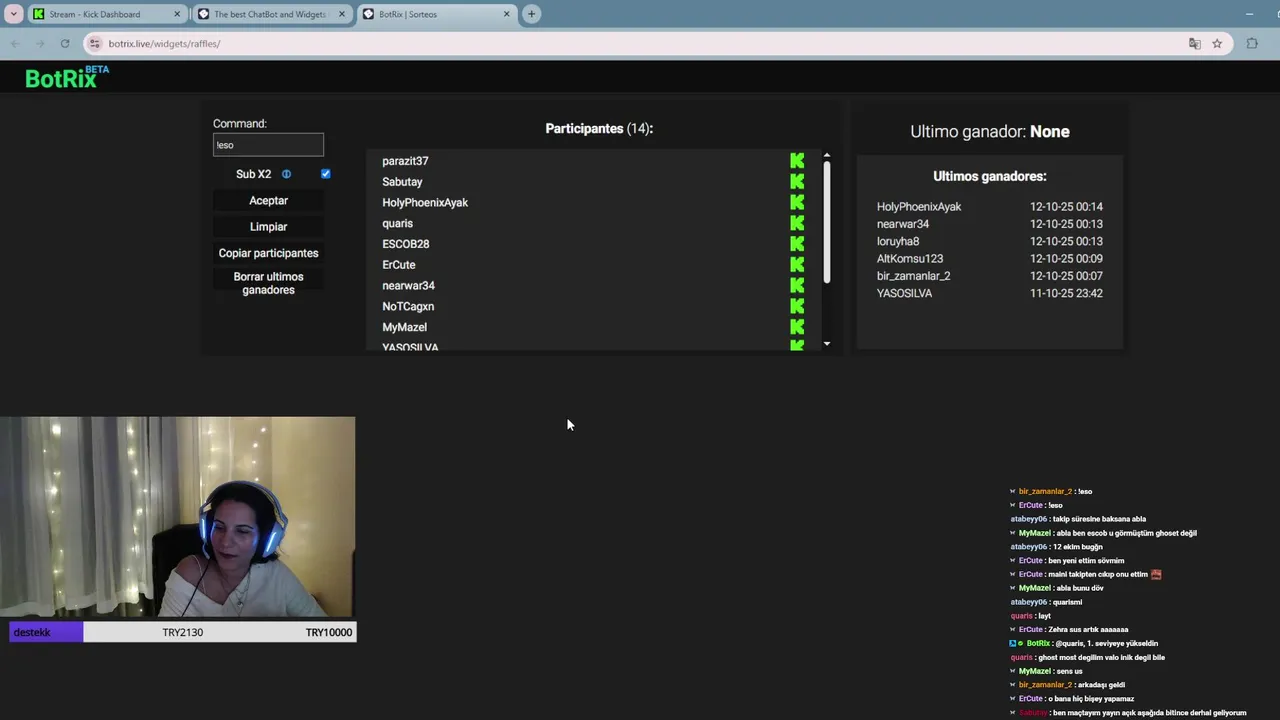Click the Command input field
Viewport: 1280px width, 720px height.
tap(268, 145)
